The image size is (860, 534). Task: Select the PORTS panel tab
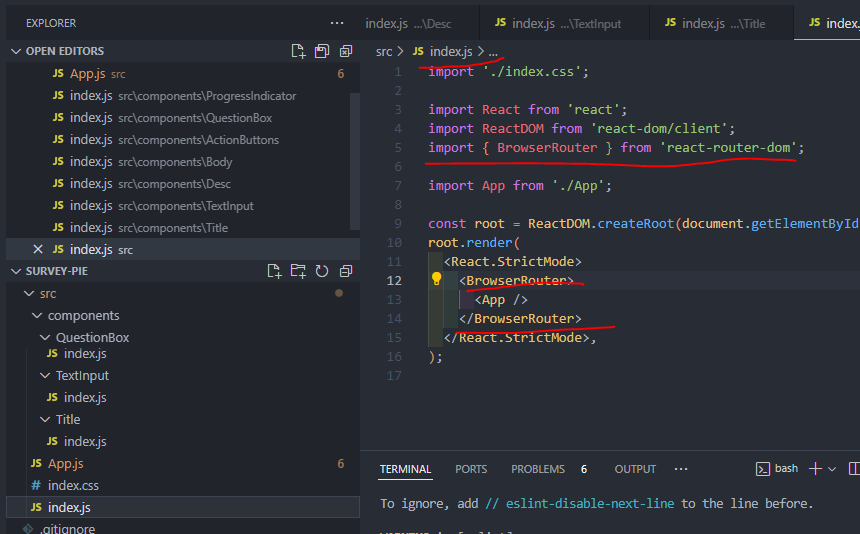coord(471,469)
